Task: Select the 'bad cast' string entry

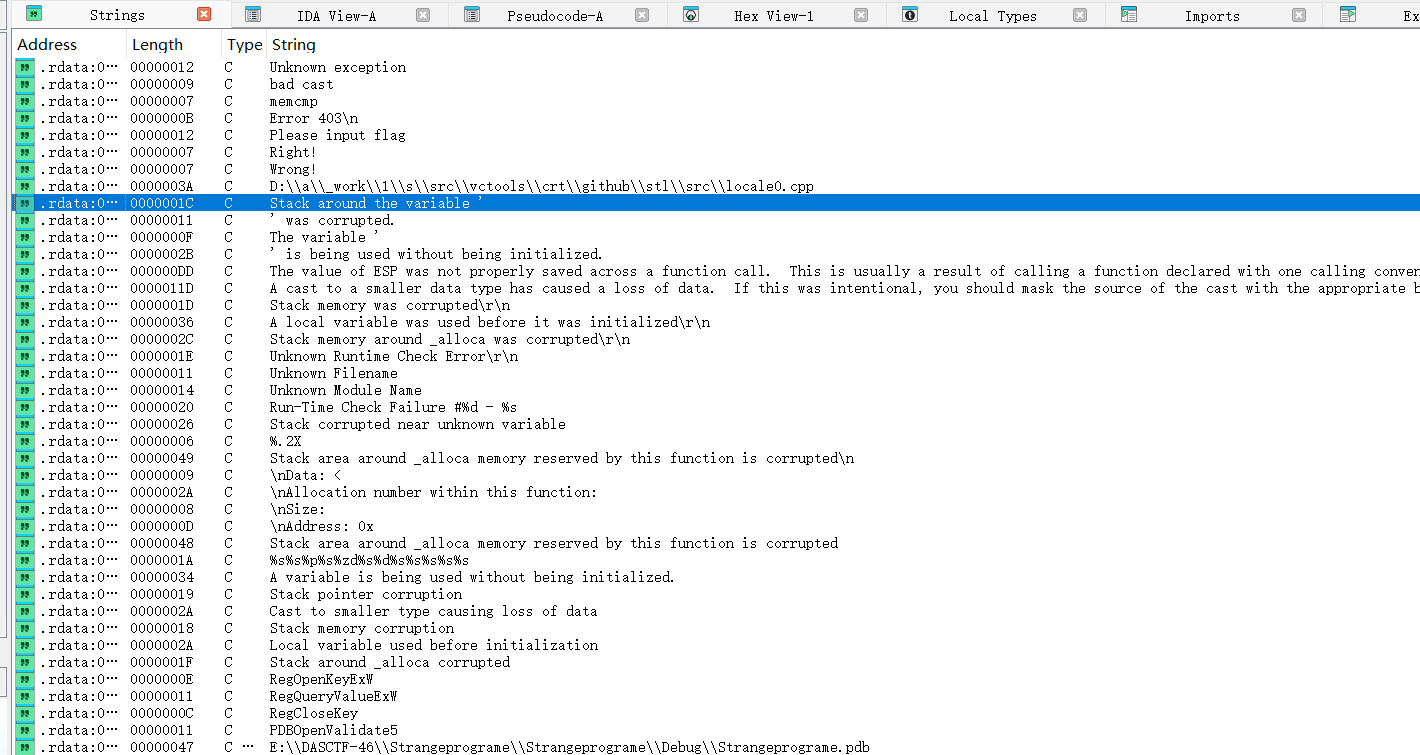Action: 301,84
